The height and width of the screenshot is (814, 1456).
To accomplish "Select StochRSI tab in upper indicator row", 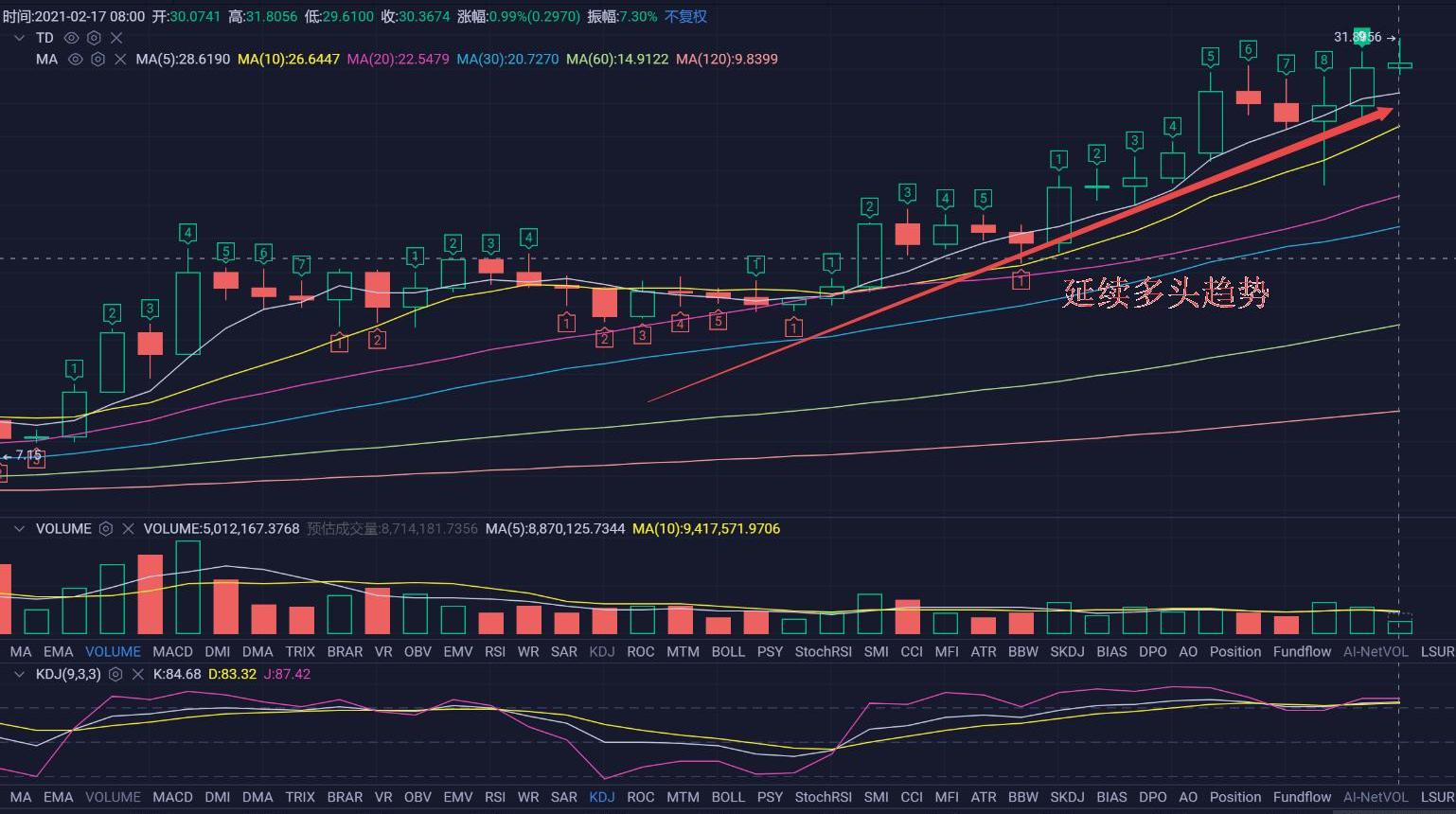I will tap(824, 651).
